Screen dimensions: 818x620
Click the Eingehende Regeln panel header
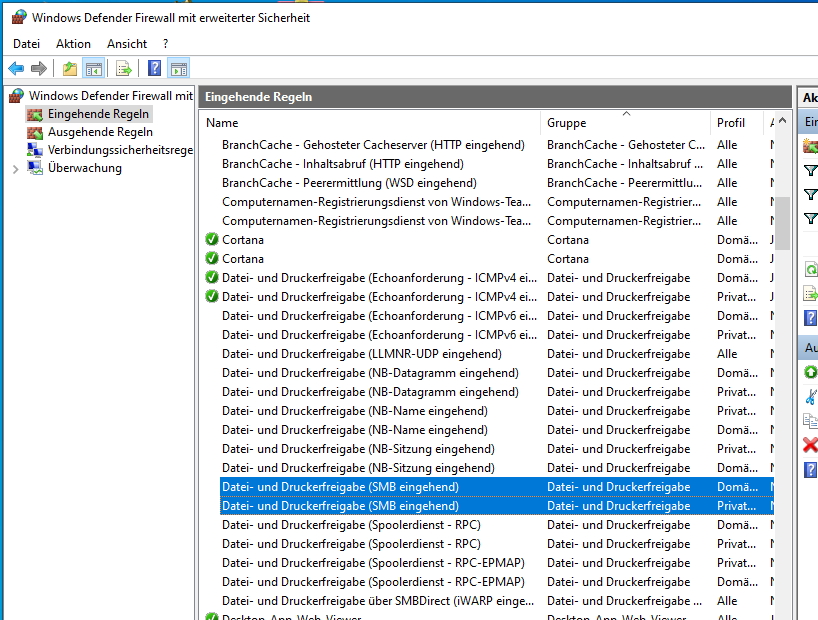click(495, 97)
